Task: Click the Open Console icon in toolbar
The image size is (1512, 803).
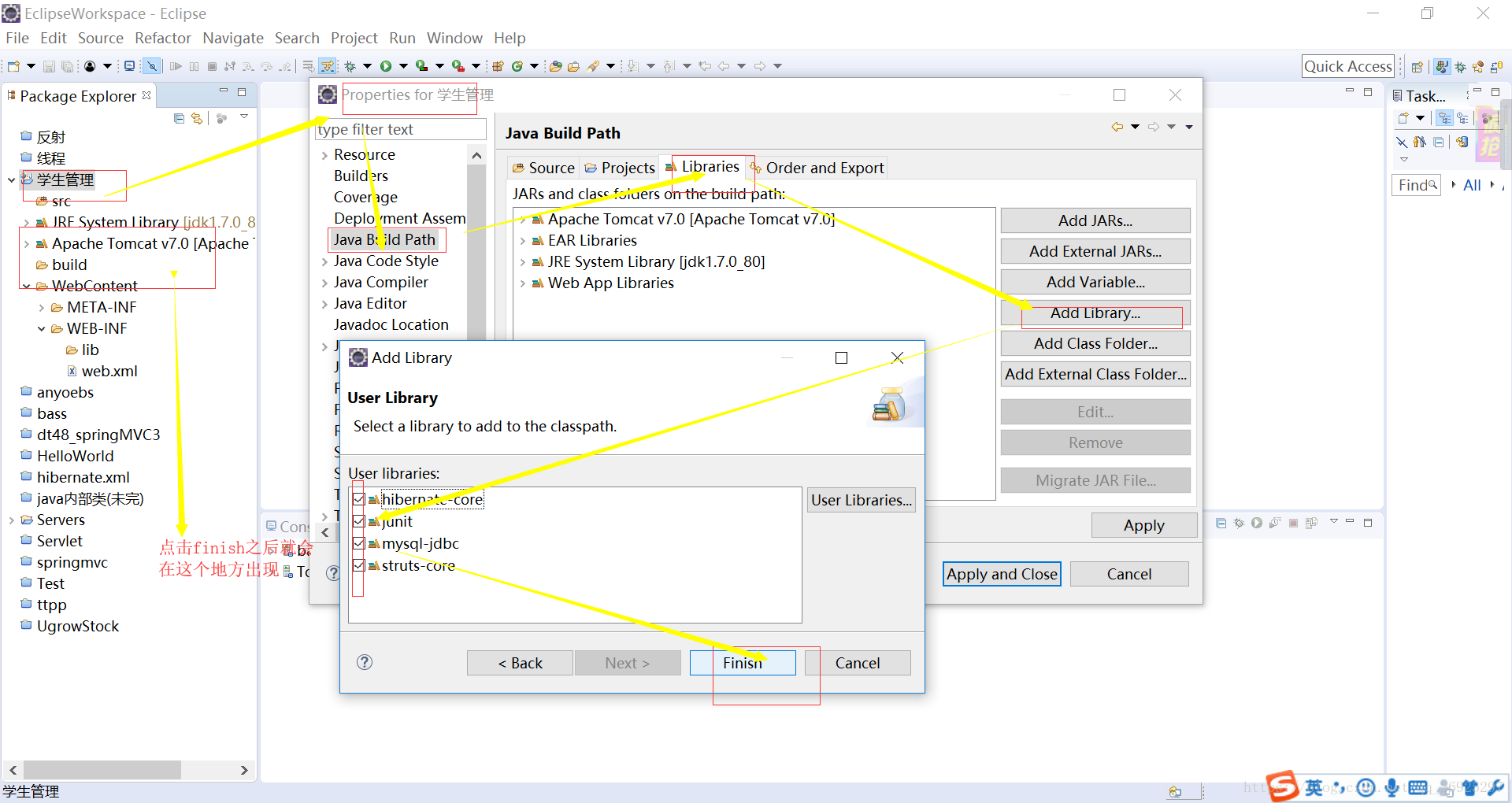Action: click(x=129, y=66)
